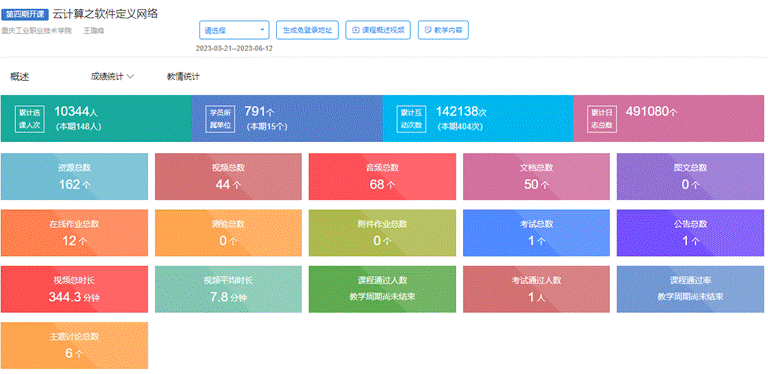Click the 重庆工业职业技术学院 college name
This screenshot has height=374, width=768.
coord(37,31)
